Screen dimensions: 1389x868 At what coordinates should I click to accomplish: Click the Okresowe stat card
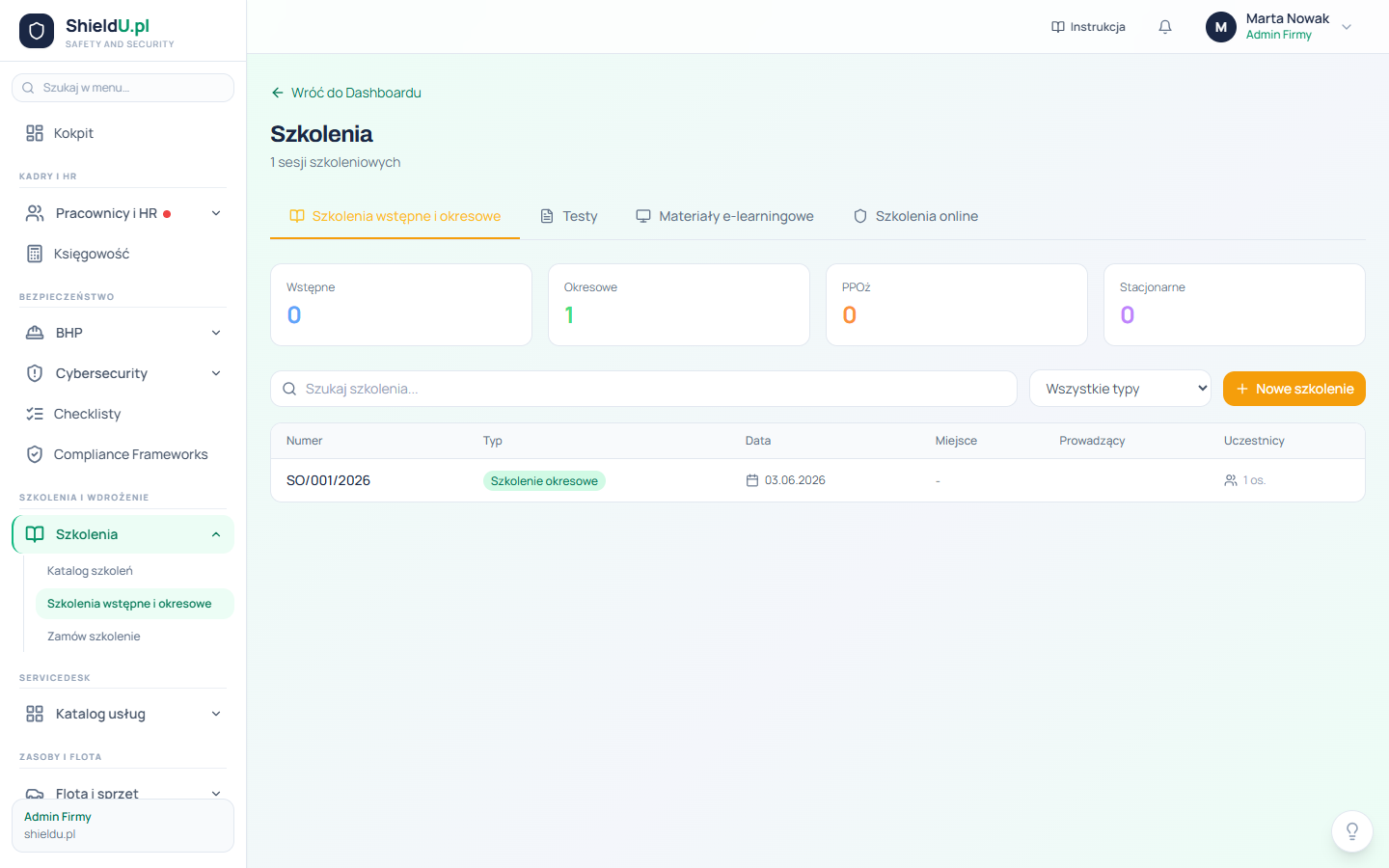[679, 305]
